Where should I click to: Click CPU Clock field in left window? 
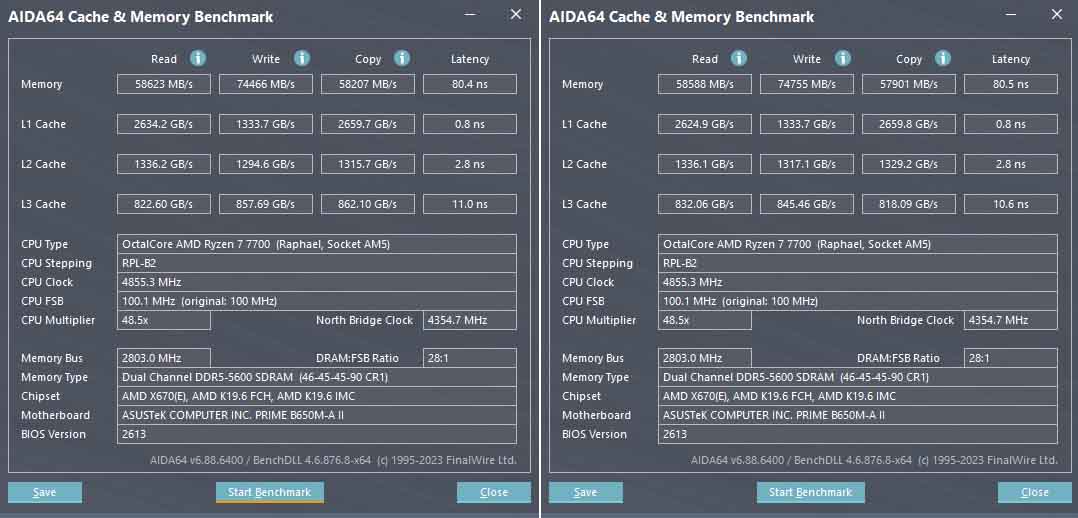pos(317,282)
